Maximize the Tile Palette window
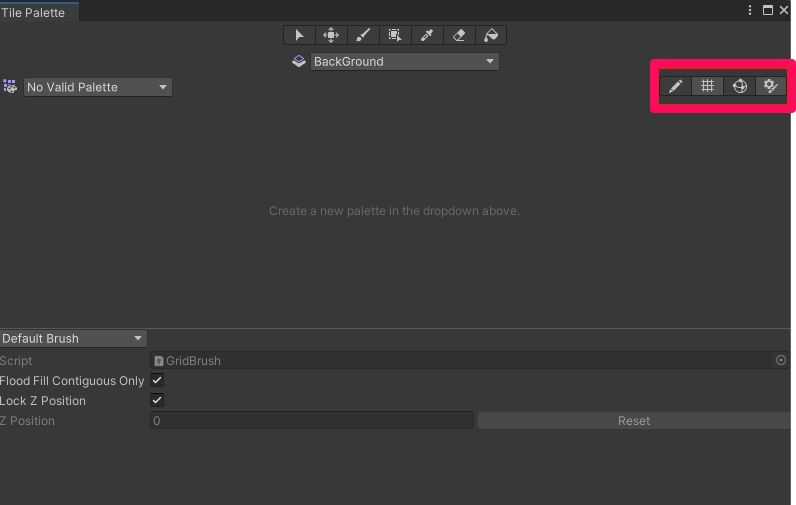This screenshot has height=505, width=796. point(768,10)
